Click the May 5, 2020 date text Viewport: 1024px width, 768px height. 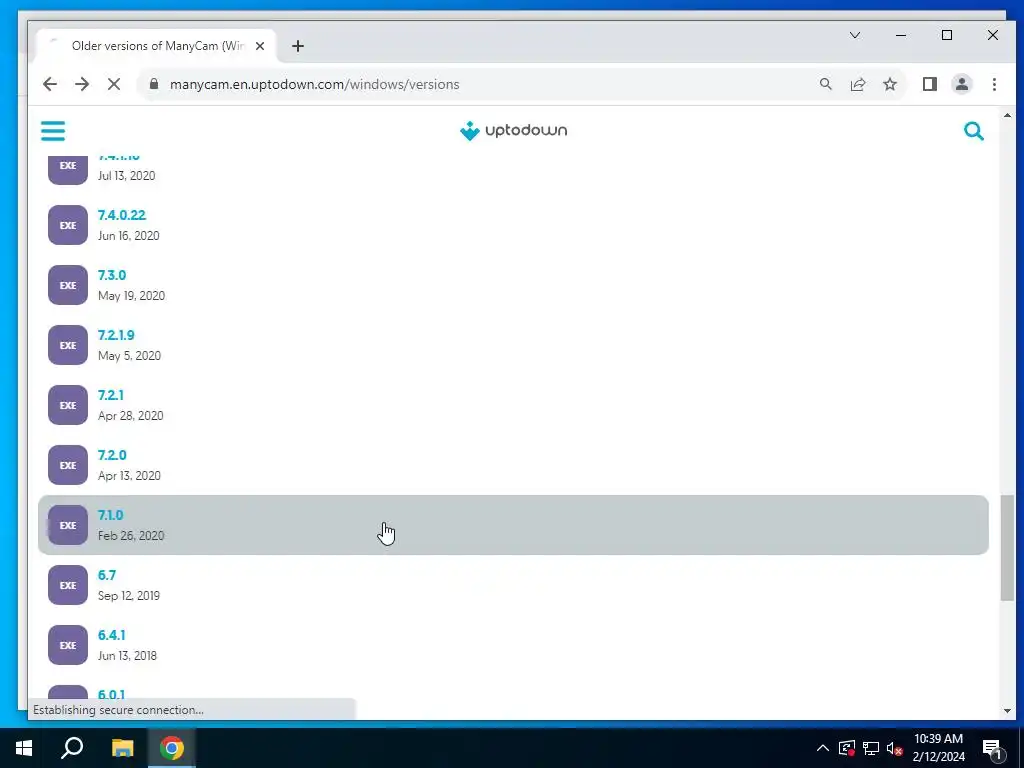tap(129, 356)
